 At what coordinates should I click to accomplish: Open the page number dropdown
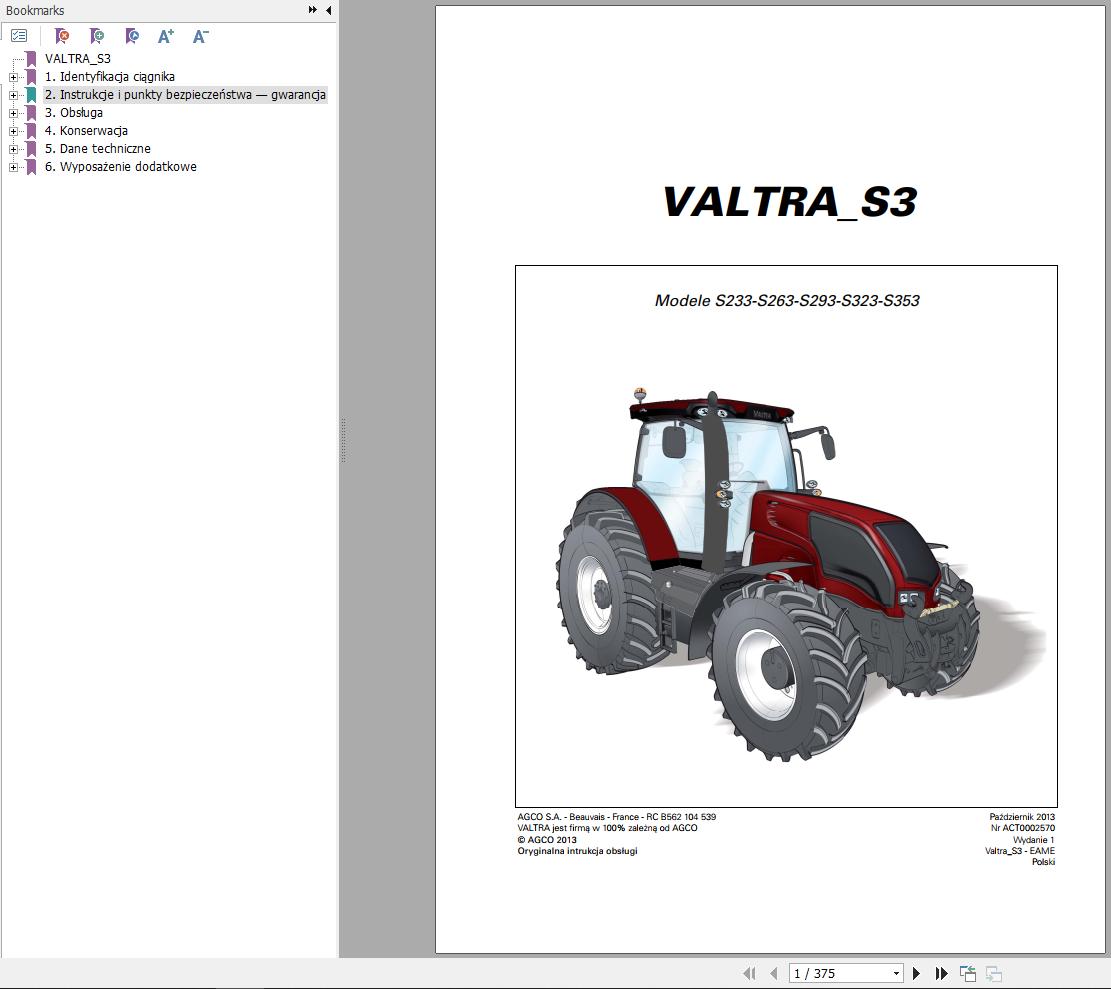896,973
